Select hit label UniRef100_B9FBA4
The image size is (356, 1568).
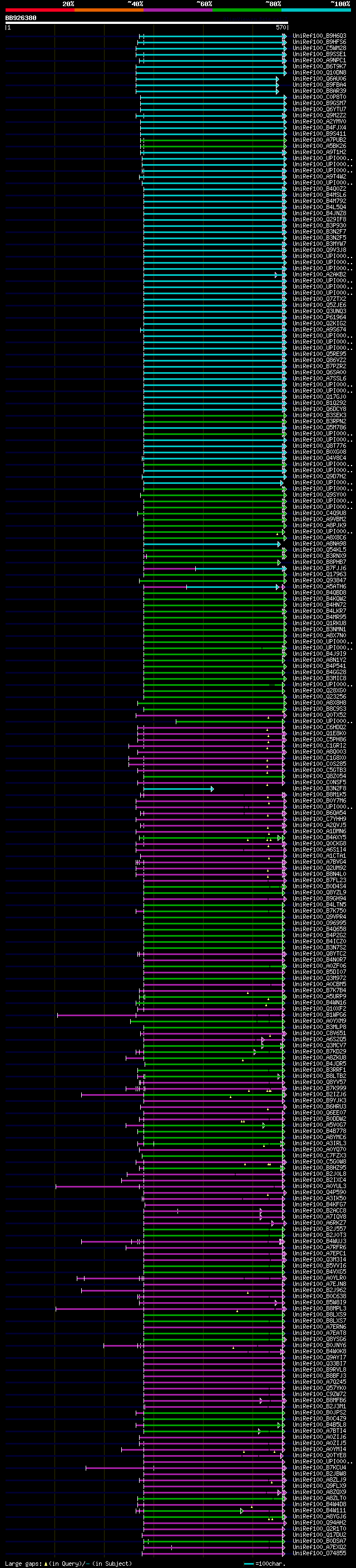click(x=319, y=85)
